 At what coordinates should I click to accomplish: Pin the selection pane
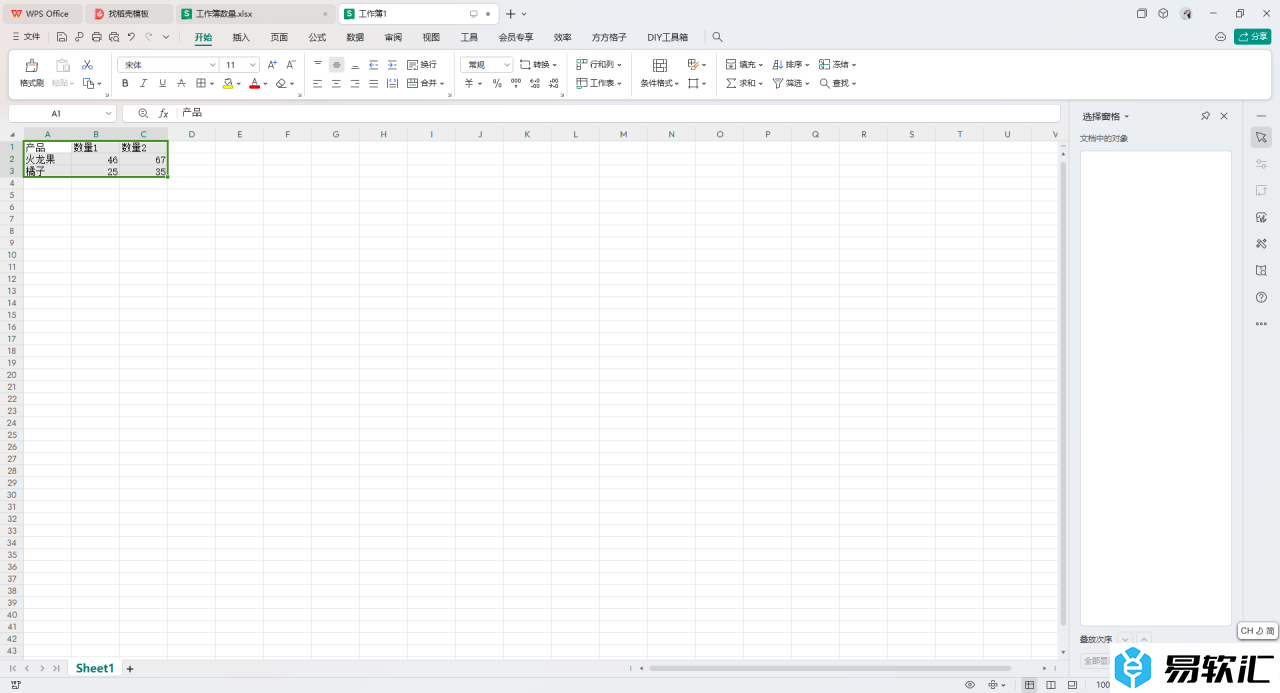pyautogui.click(x=1206, y=116)
